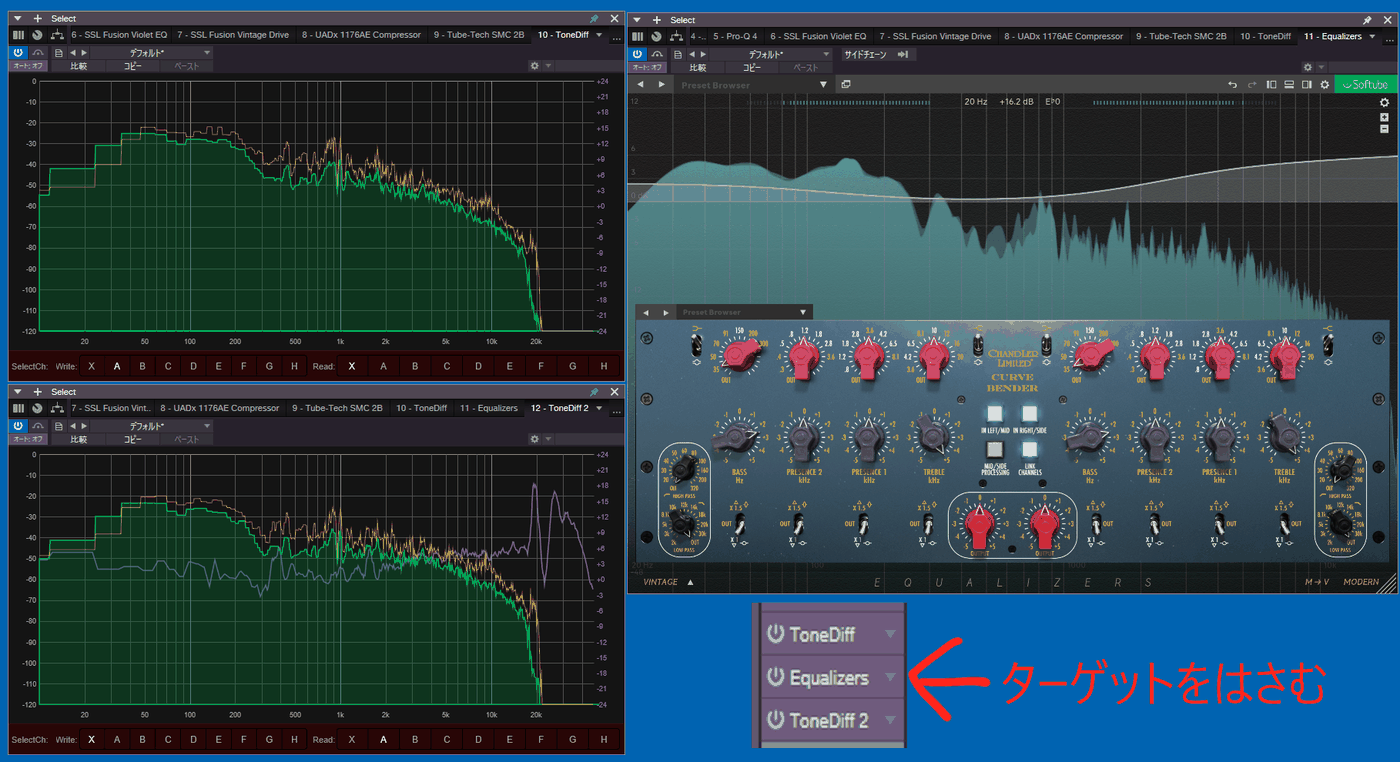1400x762 pixels.
Task: Open Softube settings gear in plugin toolbar
Action: click(x=1324, y=85)
